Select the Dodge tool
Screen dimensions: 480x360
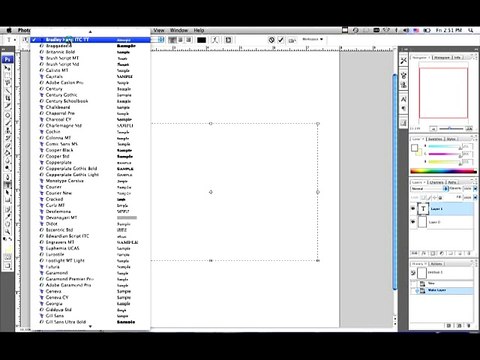(x=7, y=168)
